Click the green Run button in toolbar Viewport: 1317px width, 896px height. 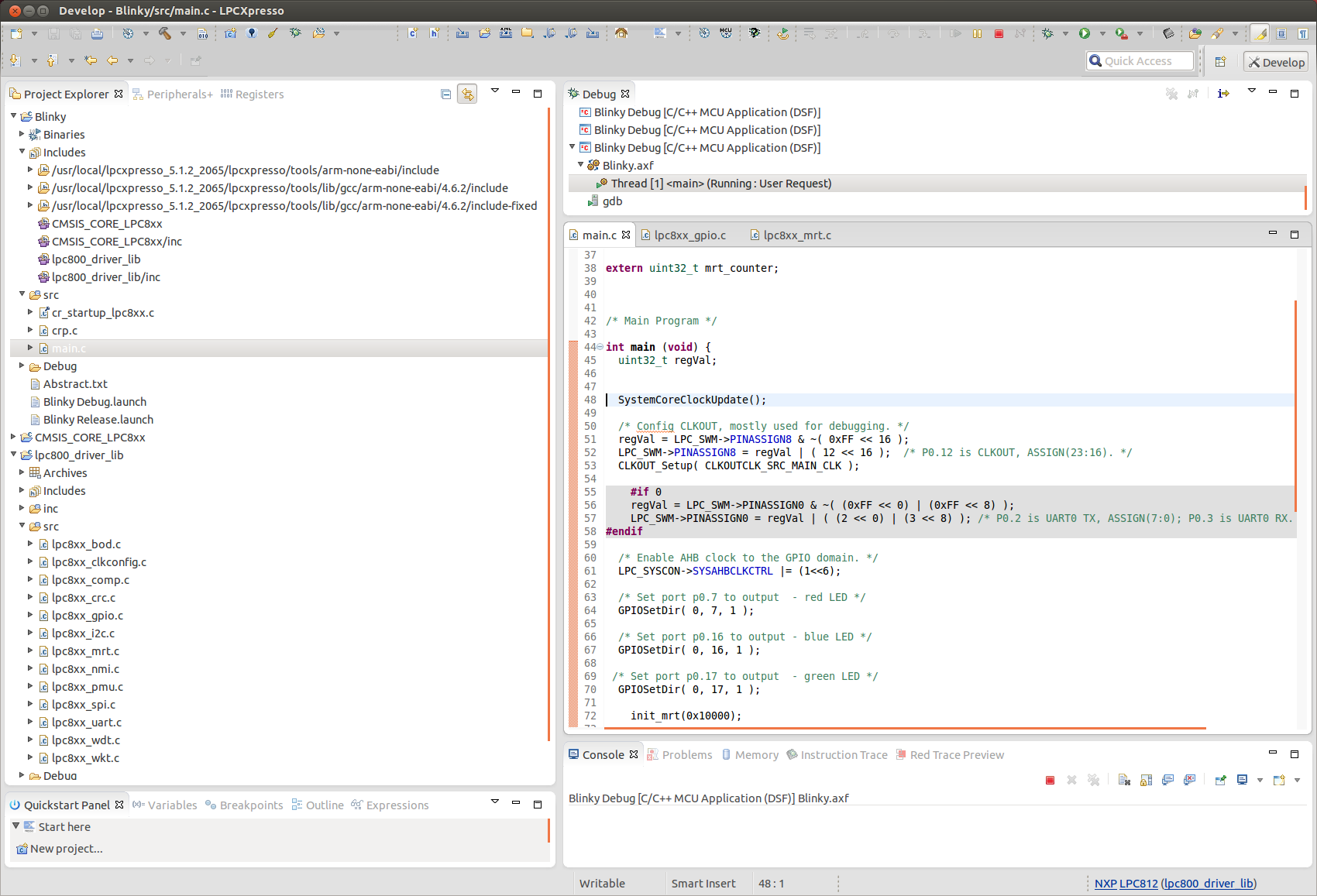click(1085, 33)
